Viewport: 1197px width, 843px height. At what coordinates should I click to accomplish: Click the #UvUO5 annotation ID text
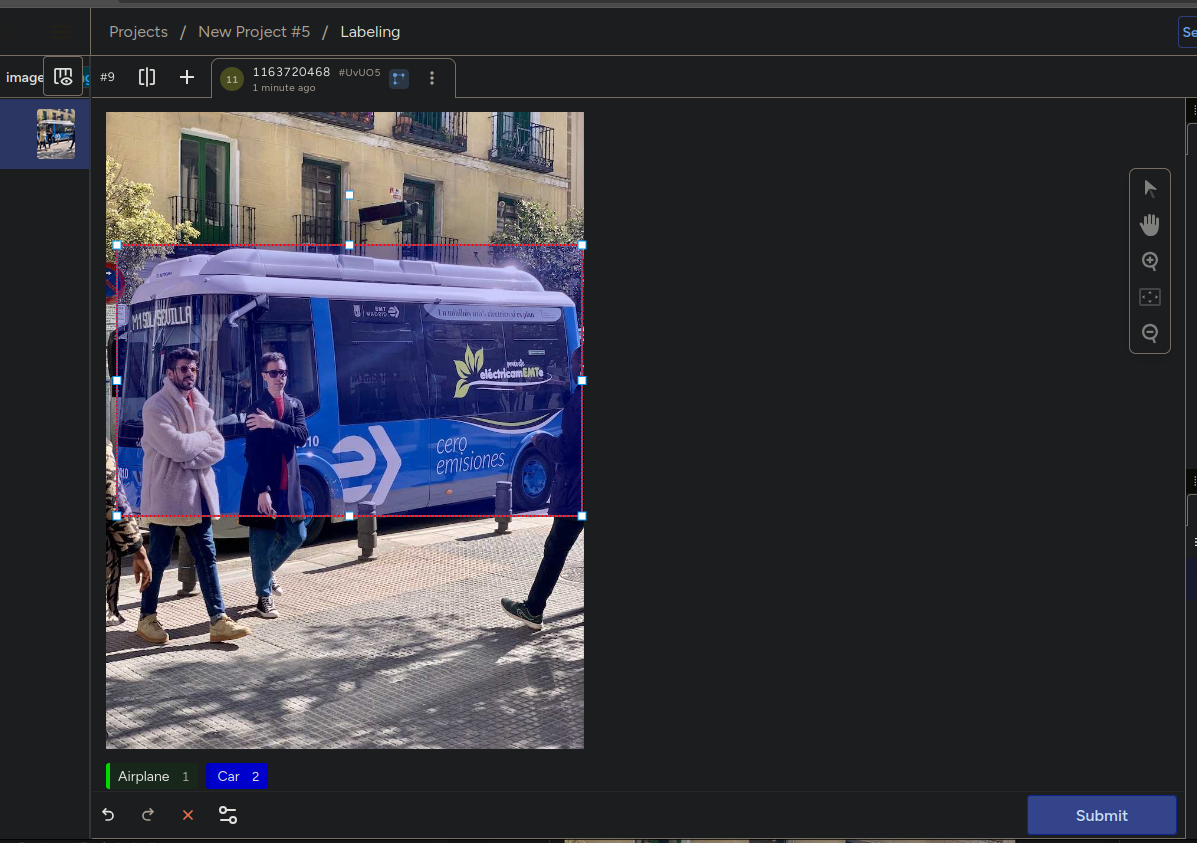(x=360, y=73)
